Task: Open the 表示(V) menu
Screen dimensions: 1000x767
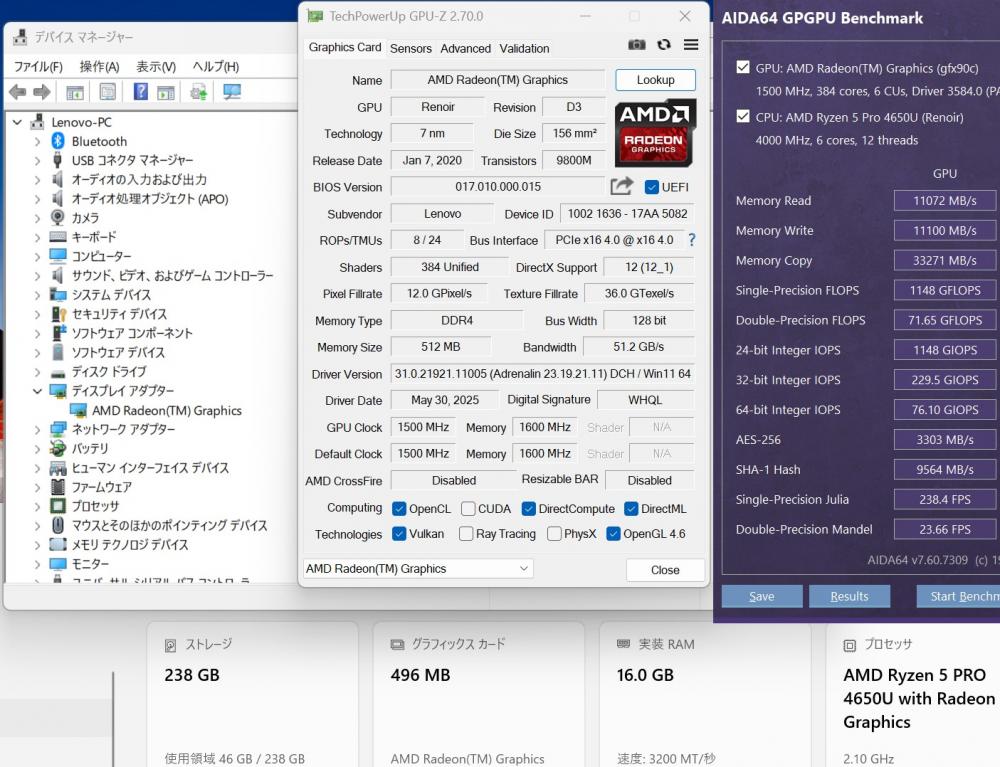Action: [x=156, y=66]
